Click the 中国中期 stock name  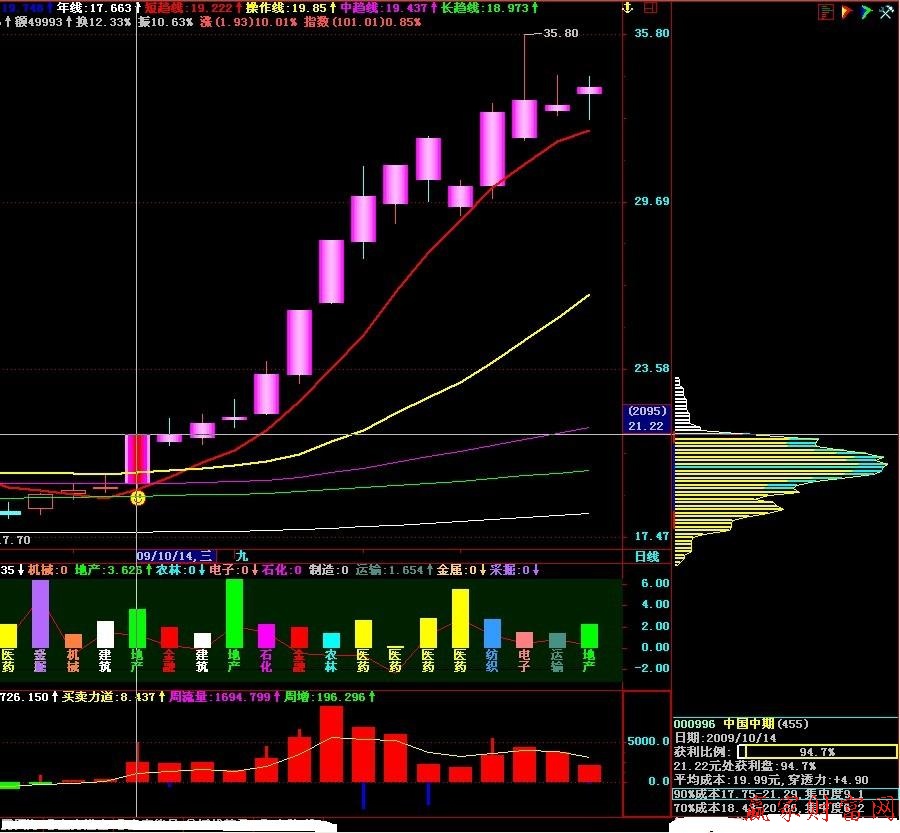pyautogui.click(x=749, y=724)
